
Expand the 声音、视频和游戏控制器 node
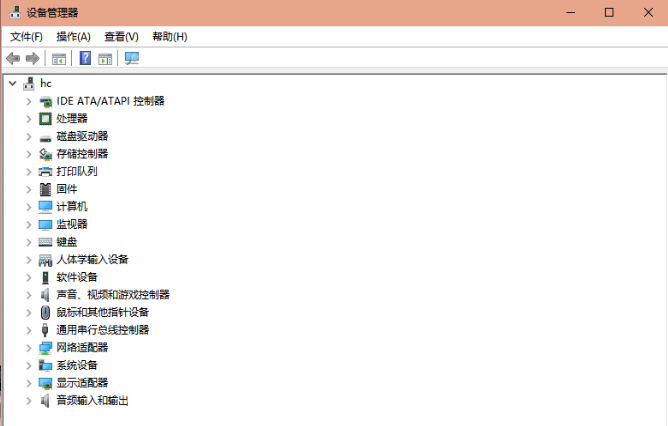click(29, 295)
